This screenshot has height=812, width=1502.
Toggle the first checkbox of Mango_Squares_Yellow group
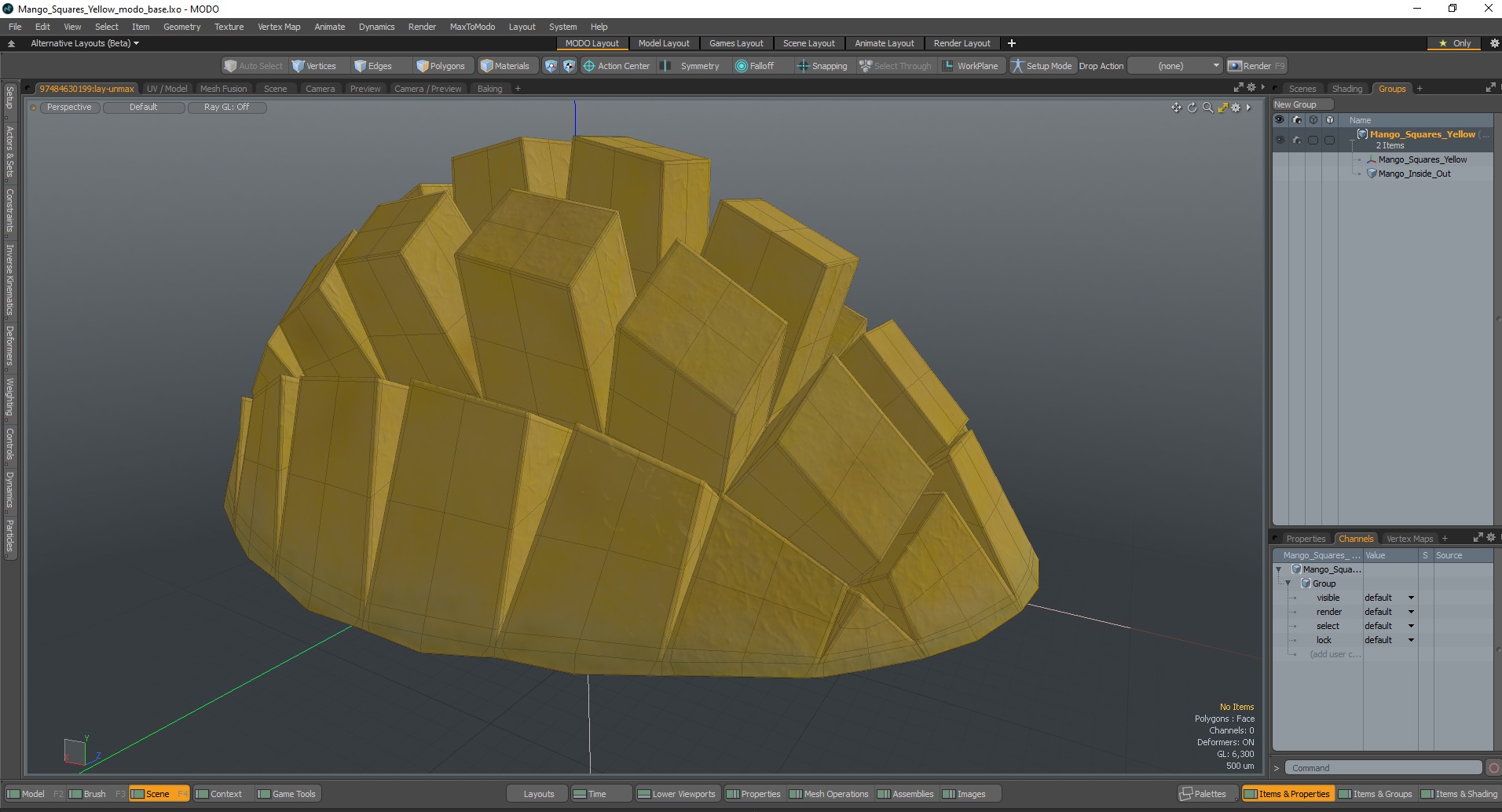1313,140
